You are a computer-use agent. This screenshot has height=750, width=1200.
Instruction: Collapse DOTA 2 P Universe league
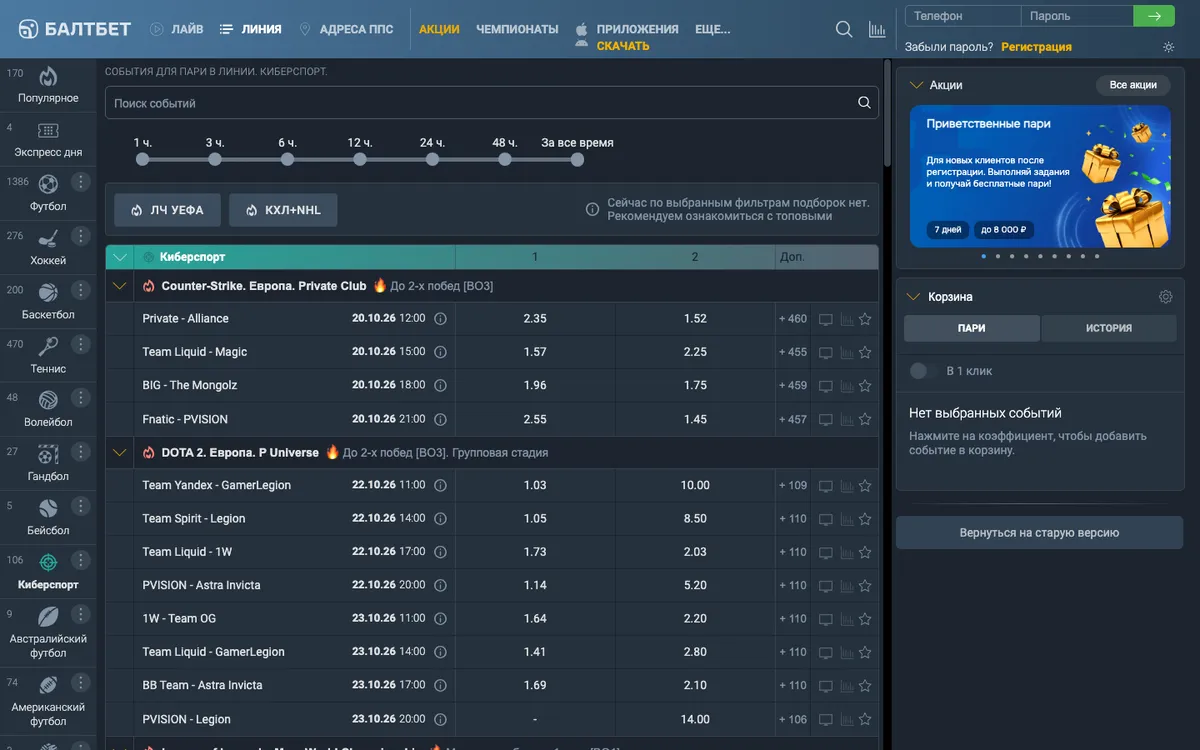coord(120,453)
